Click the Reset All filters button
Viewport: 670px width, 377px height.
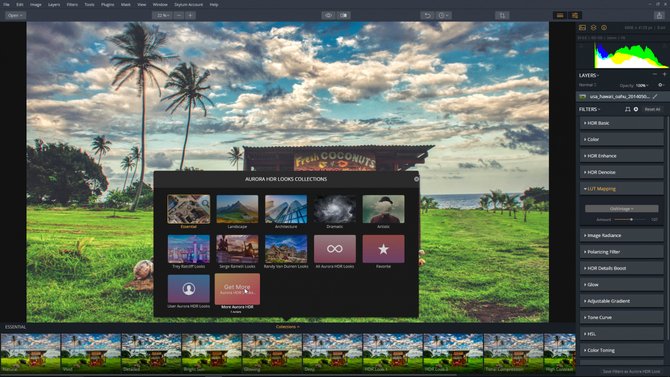pyautogui.click(x=652, y=109)
